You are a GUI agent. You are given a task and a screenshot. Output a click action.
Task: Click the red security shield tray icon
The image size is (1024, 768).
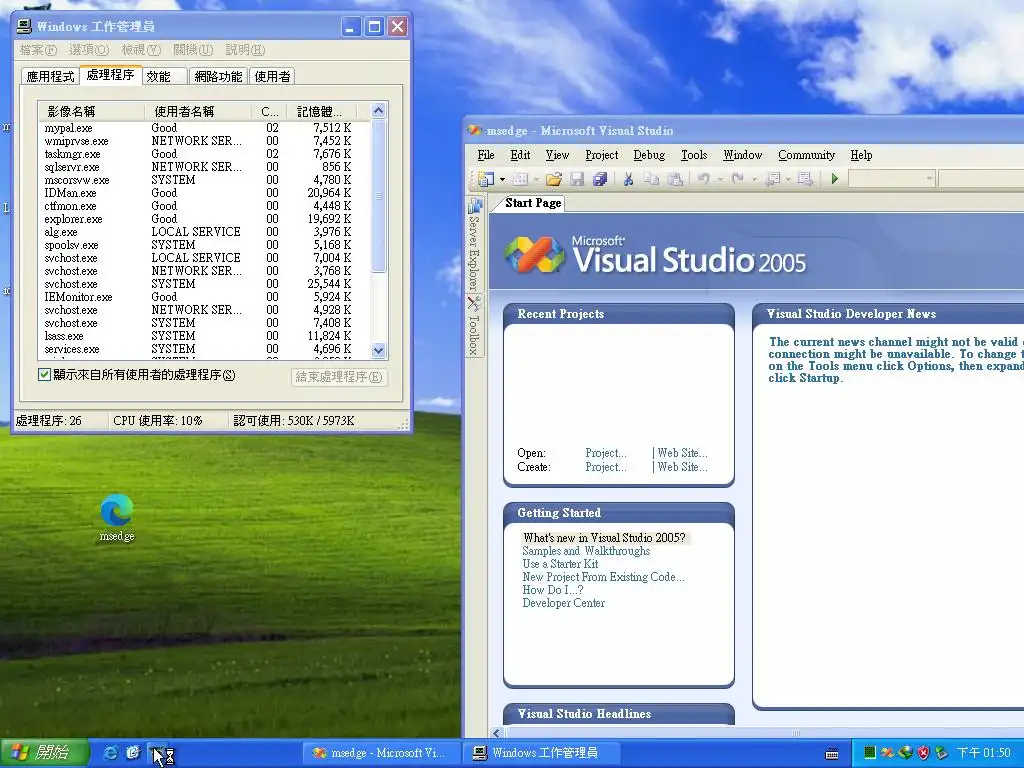click(923, 753)
